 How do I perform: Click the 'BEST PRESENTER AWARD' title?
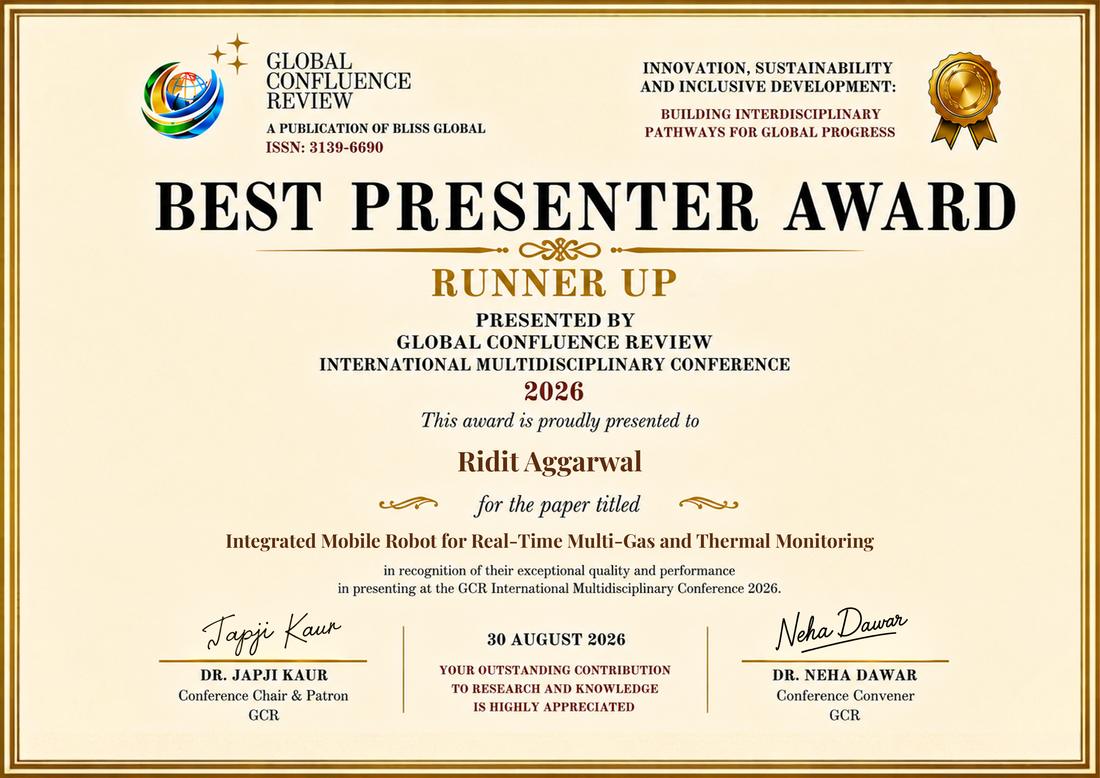[x=586, y=207]
